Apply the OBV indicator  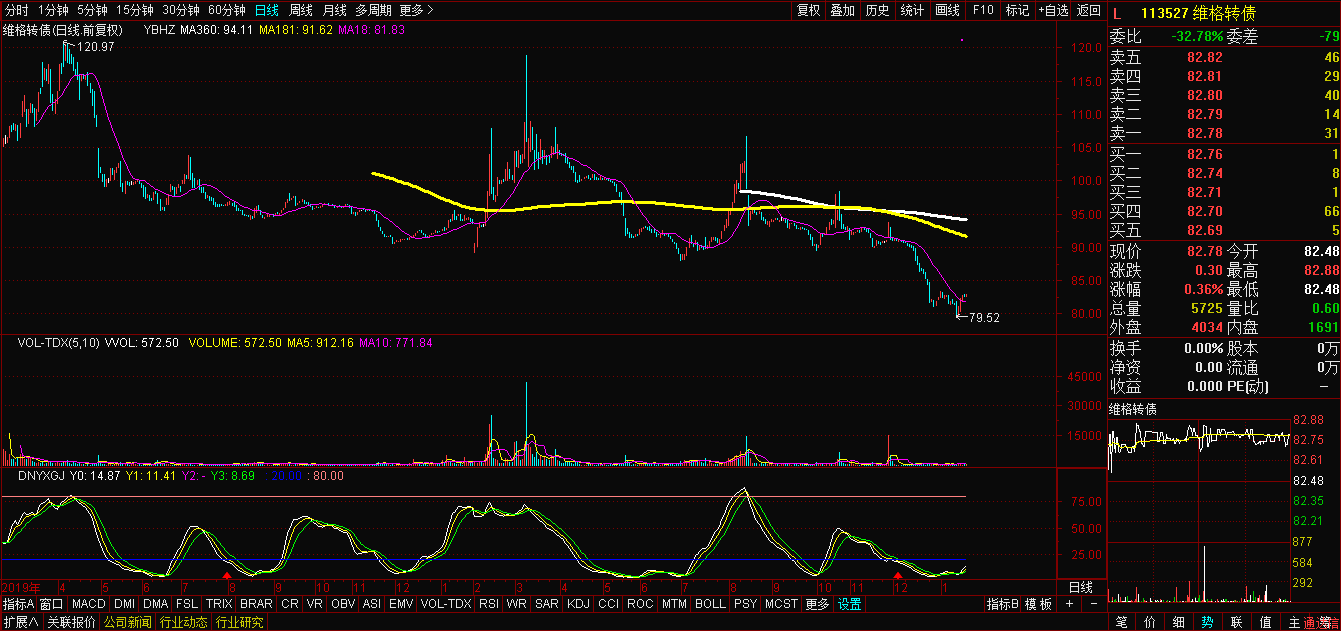(343, 604)
